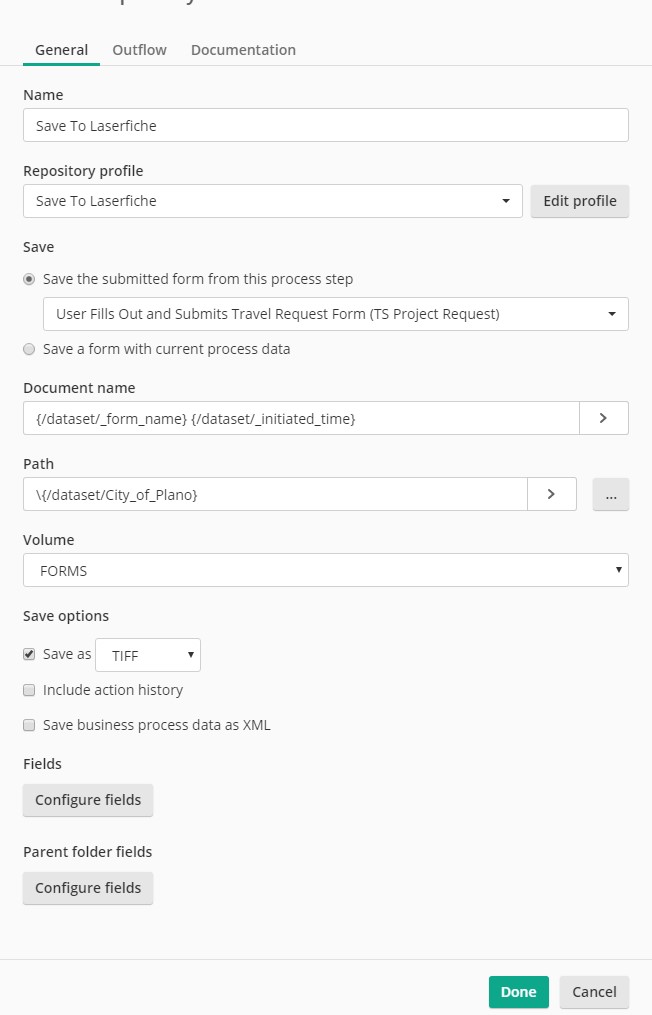Open the Documentation tab

pyautogui.click(x=243, y=50)
